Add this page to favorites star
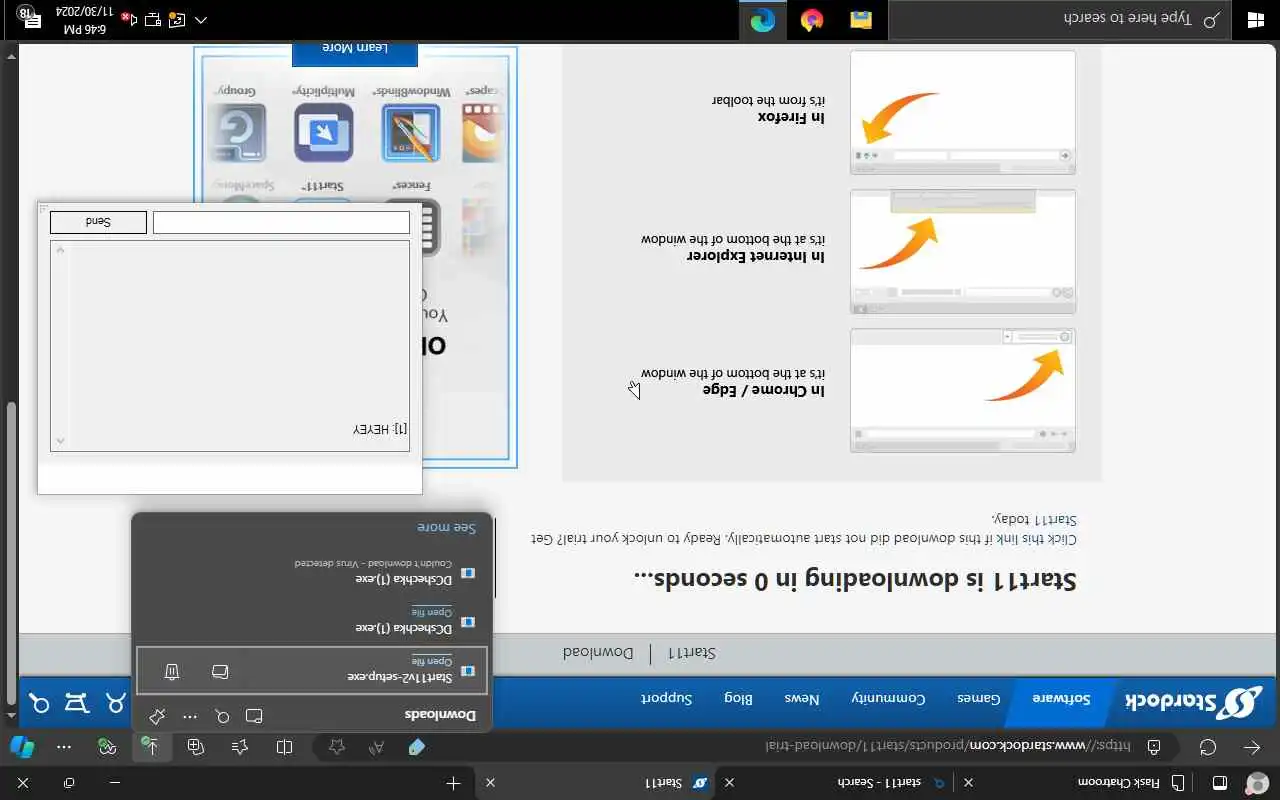 [337, 747]
